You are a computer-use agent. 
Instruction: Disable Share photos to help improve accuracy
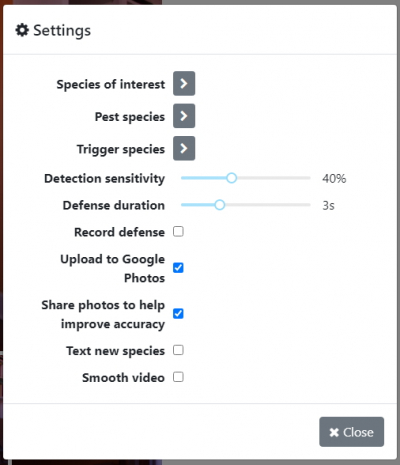[178, 313]
